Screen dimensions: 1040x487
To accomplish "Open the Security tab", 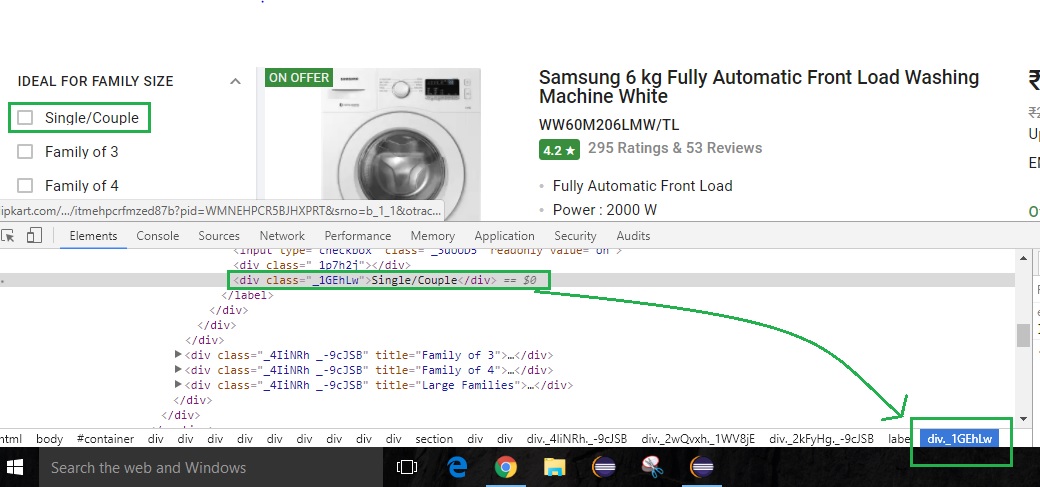I will click(x=575, y=236).
